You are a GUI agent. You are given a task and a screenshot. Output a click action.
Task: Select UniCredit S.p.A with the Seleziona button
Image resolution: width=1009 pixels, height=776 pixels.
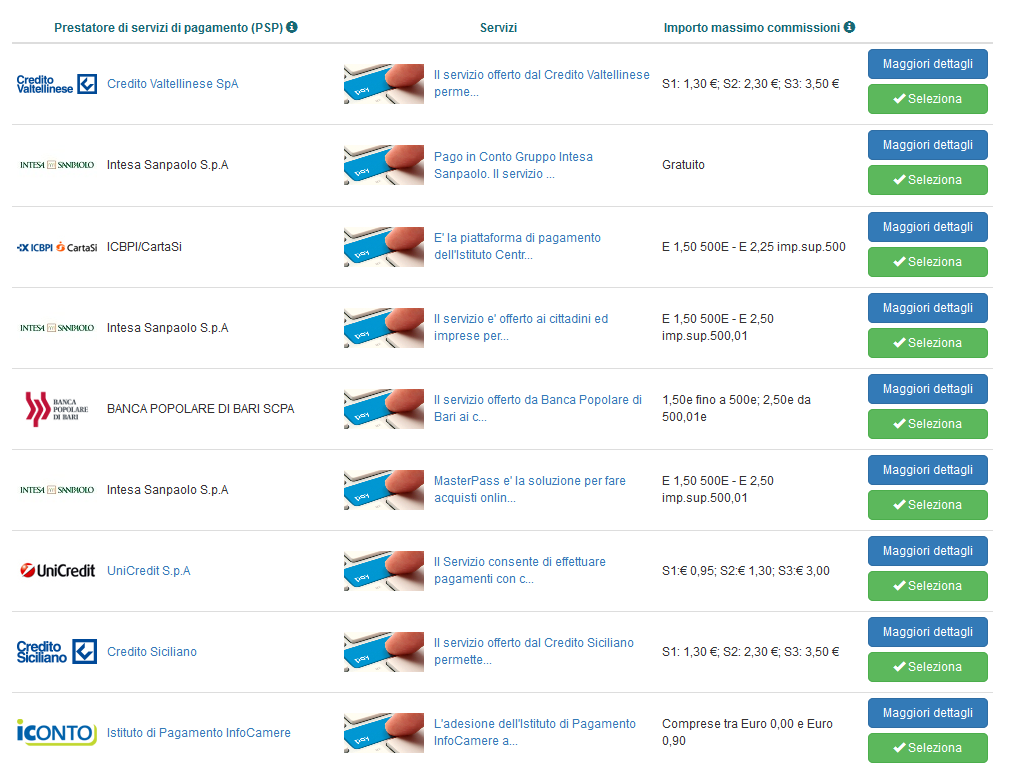click(x=927, y=586)
